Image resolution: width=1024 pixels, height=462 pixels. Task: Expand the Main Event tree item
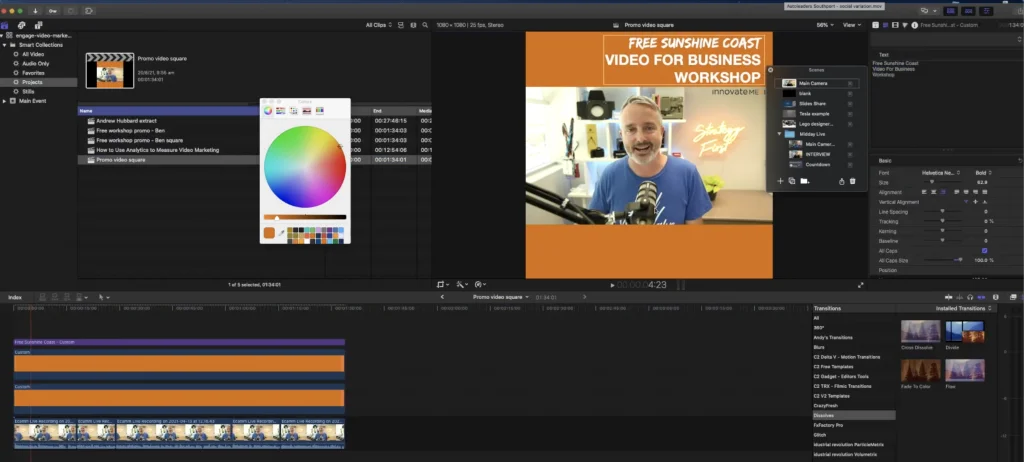5,101
